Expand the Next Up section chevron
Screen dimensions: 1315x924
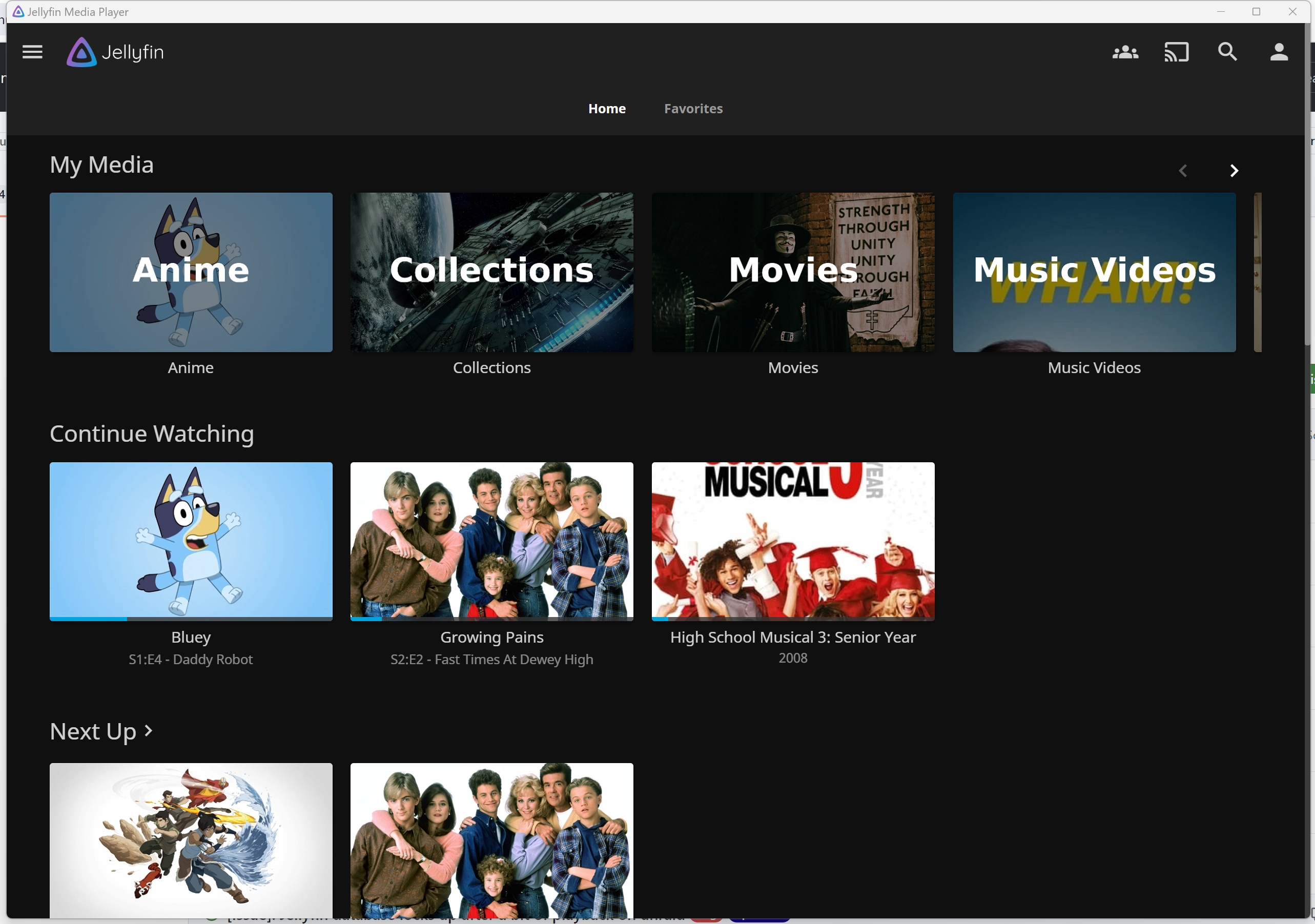(x=148, y=730)
